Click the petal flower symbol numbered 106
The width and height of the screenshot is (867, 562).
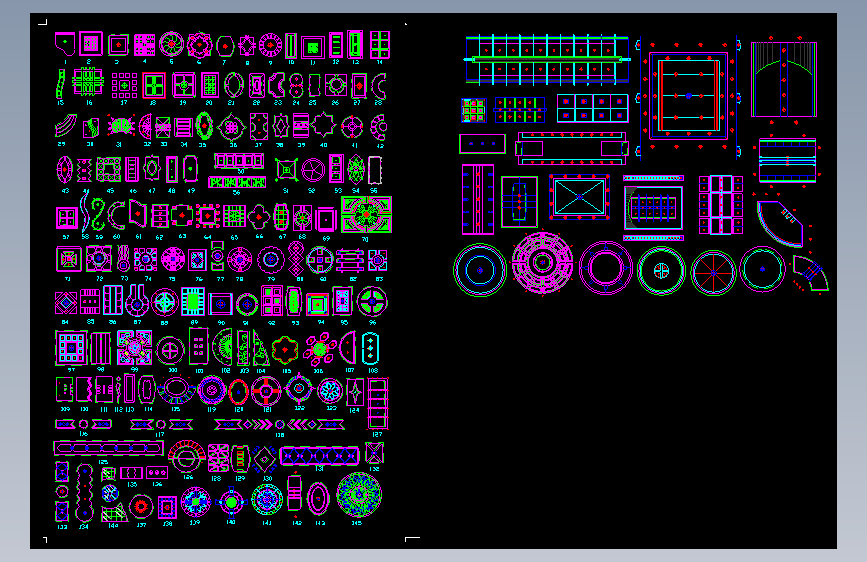pos(320,349)
